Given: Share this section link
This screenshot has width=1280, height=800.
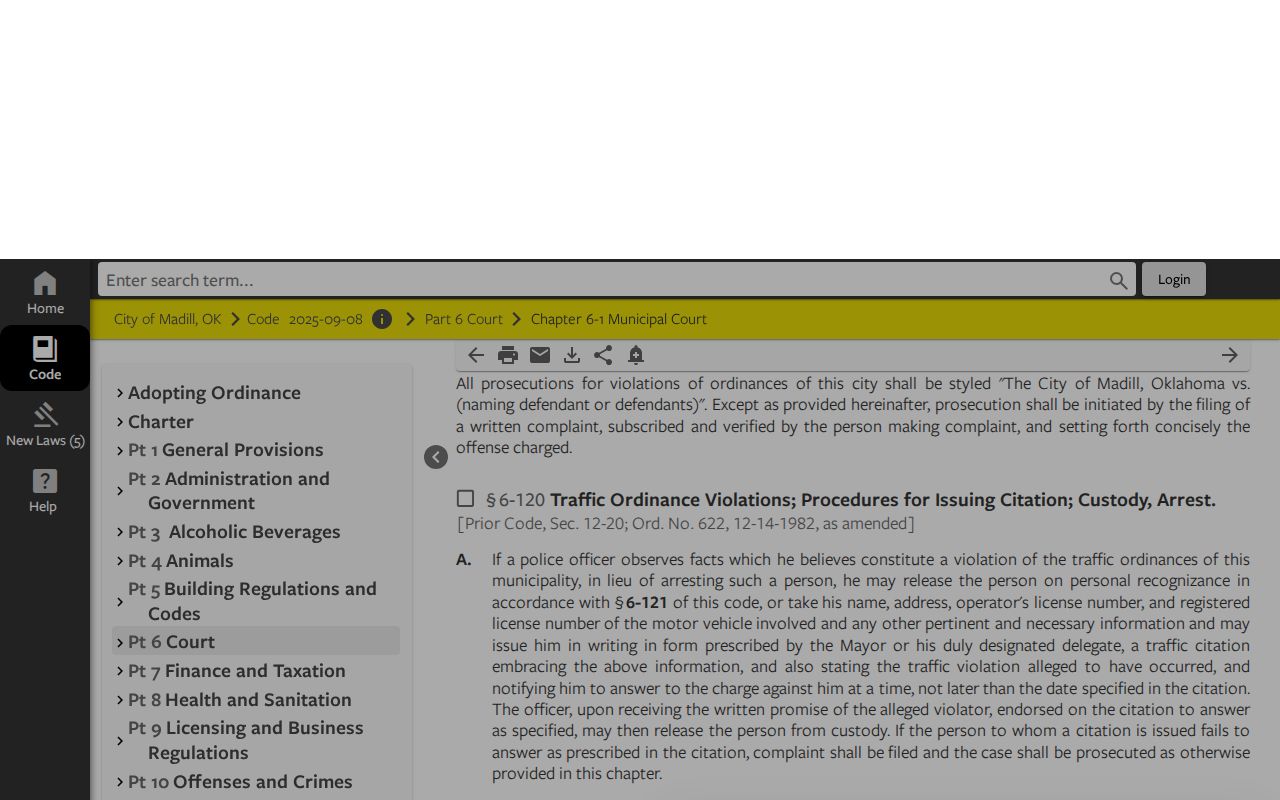Looking at the screenshot, I should [x=603, y=355].
